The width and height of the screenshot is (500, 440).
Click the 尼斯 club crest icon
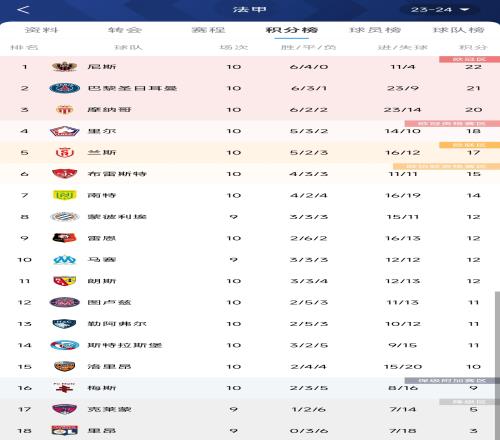click(x=65, y=67)
